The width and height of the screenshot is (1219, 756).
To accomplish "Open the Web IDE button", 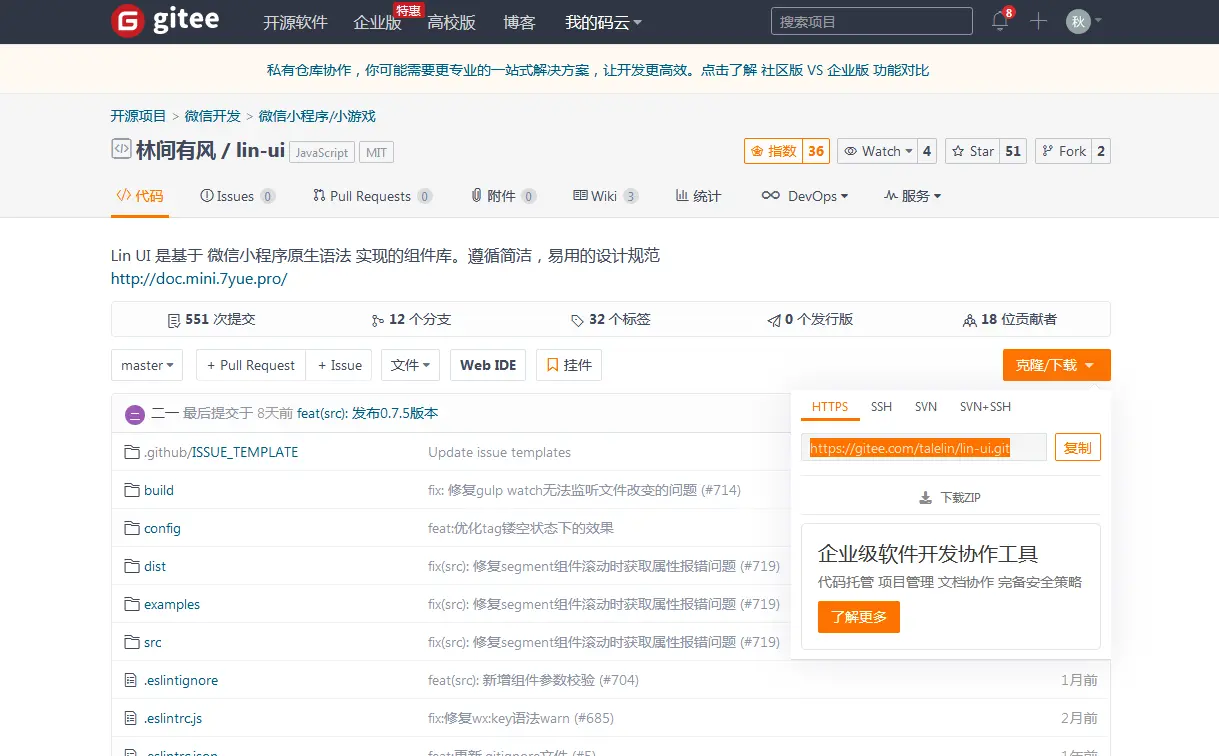I will click(x=488, y=365).
